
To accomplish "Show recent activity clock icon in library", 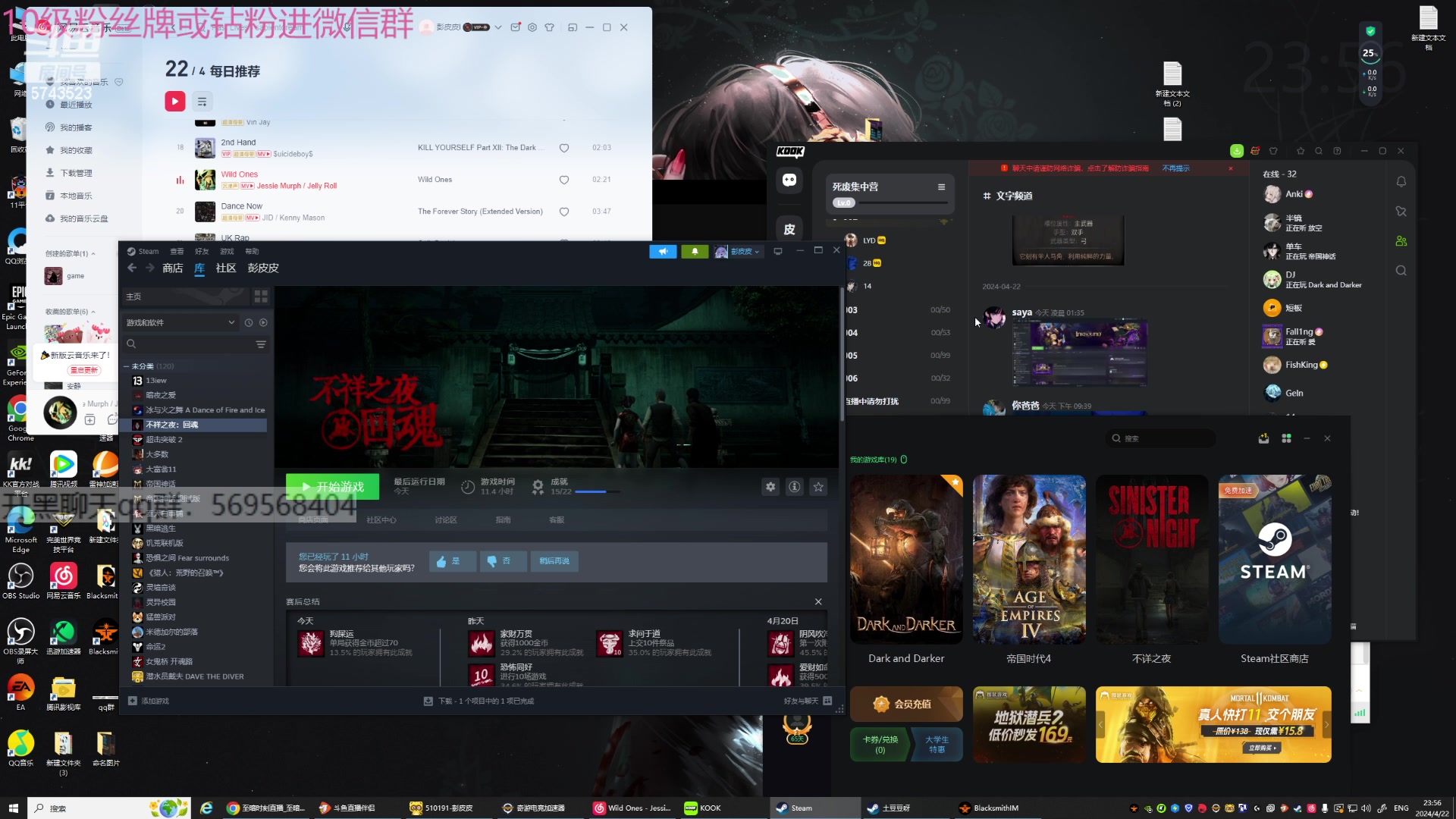I will pyautogui.click(x=249, y=322).
